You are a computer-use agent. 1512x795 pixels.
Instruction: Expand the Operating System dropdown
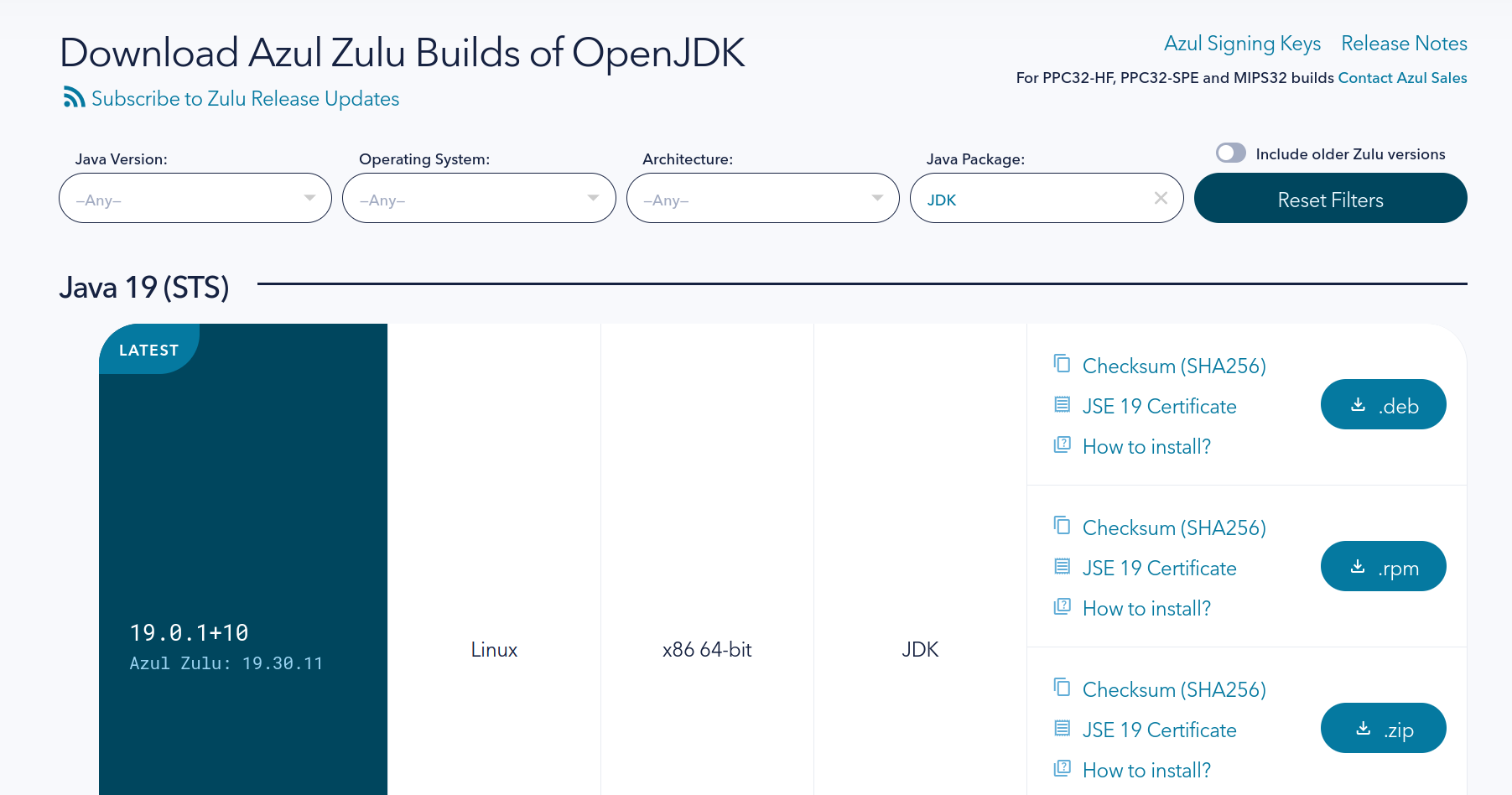[478, 199]
